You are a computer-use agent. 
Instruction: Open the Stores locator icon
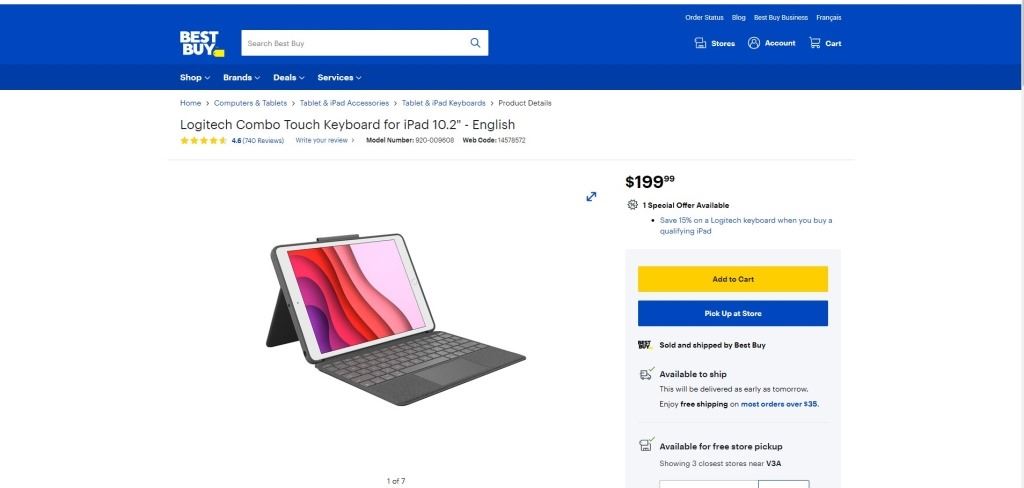pyautogui.click(x=700, y=43)
